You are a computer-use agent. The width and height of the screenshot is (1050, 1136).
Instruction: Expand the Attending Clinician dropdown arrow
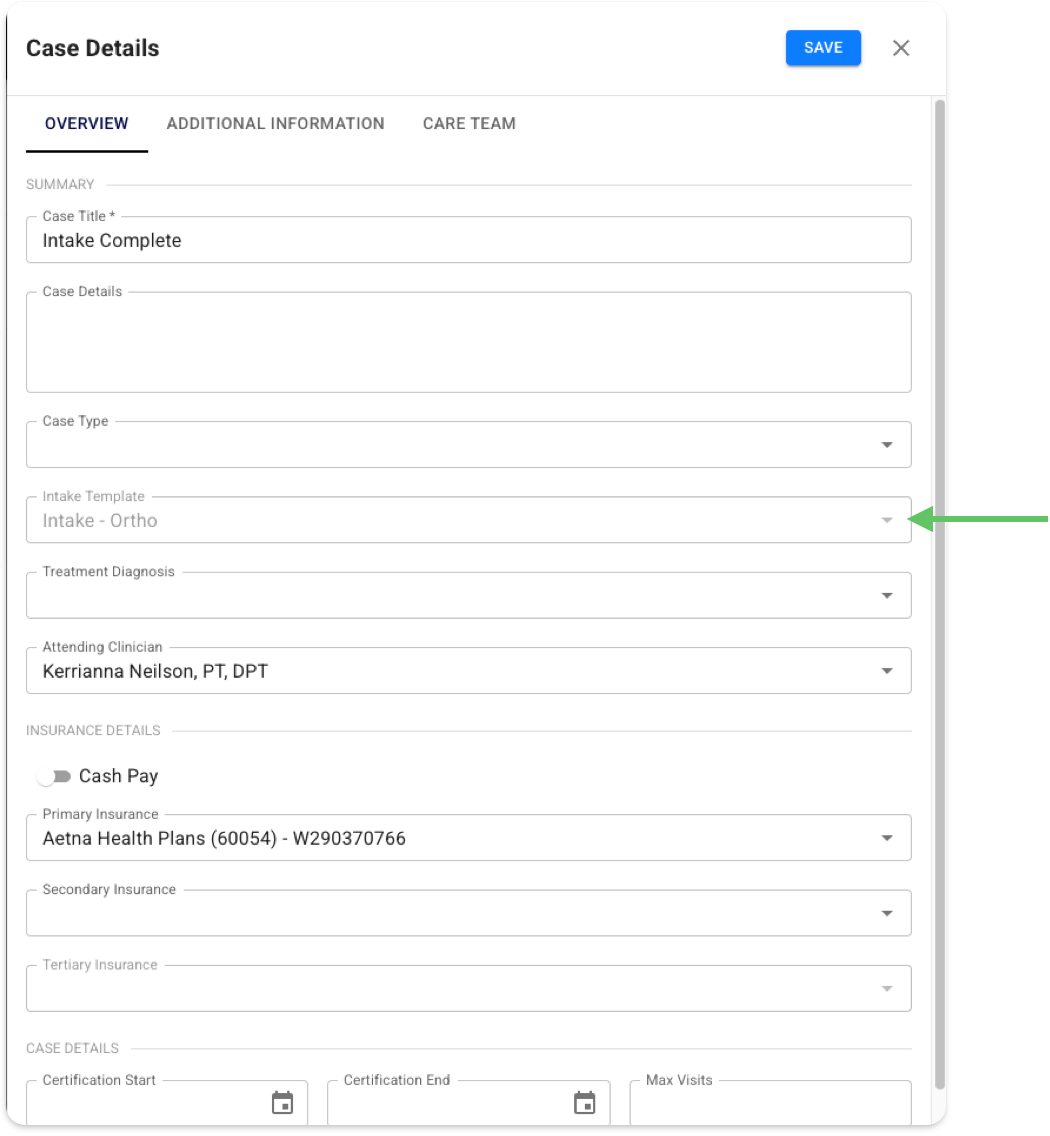(x=886, y=671)
